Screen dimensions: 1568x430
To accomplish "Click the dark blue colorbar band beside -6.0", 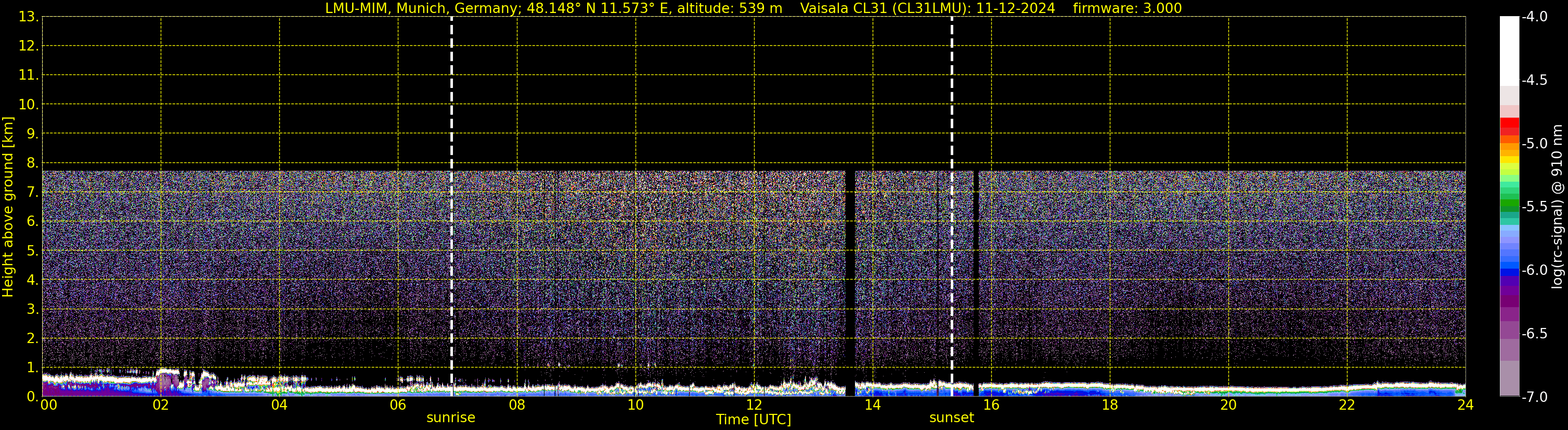I will (1509, 272).
